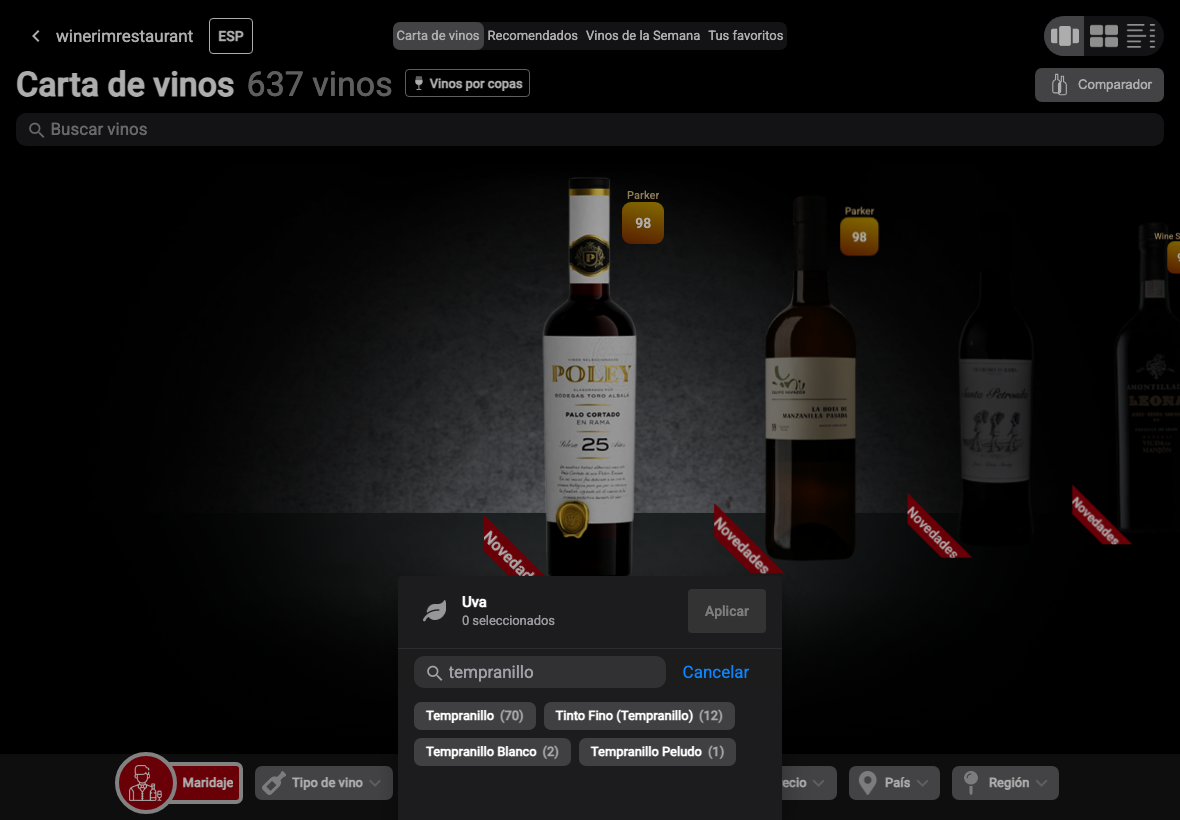Image resolution: width=1180 pixels, height=820 pixels.
Task: Click the wine glass icon in Vinos por copas
Action: point(419,84)
